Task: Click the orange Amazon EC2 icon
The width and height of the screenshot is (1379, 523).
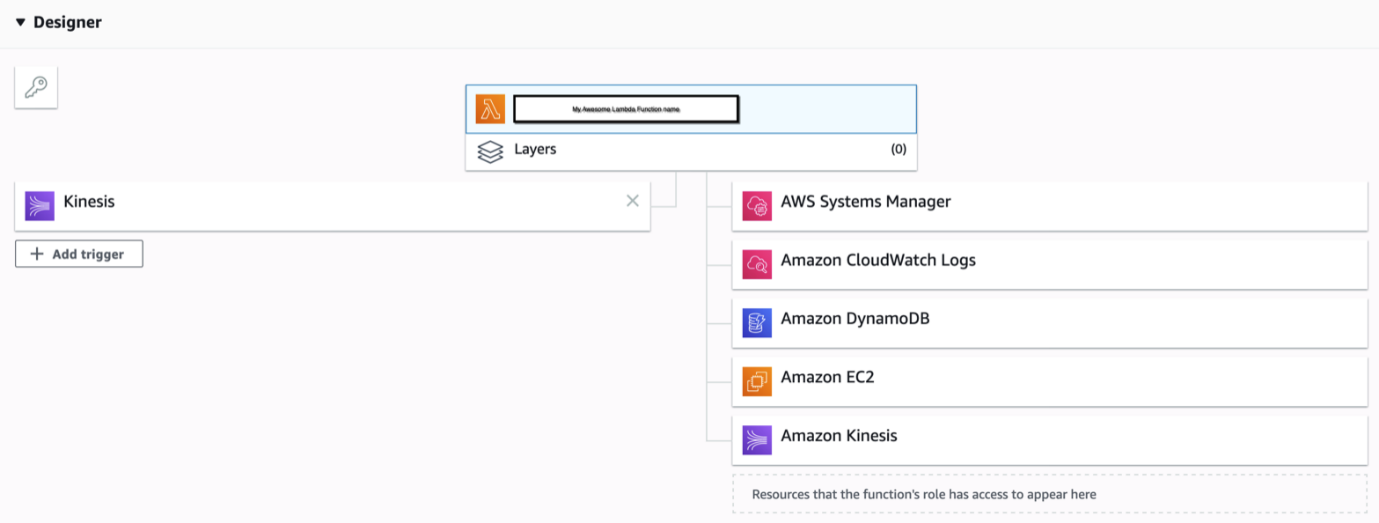Action: click(757, 381)
